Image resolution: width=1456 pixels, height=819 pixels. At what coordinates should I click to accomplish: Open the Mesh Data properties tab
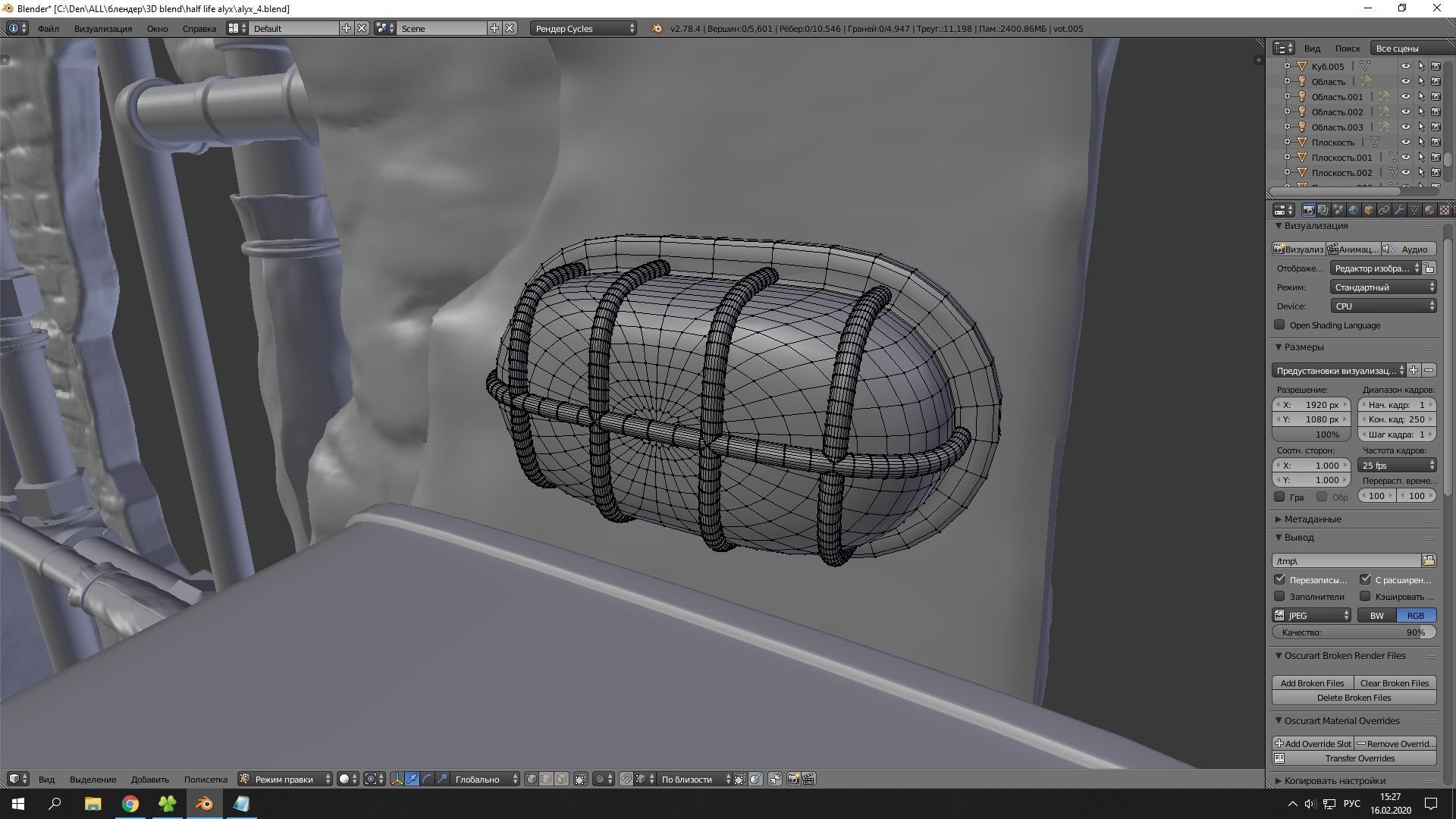[1414, 210]
